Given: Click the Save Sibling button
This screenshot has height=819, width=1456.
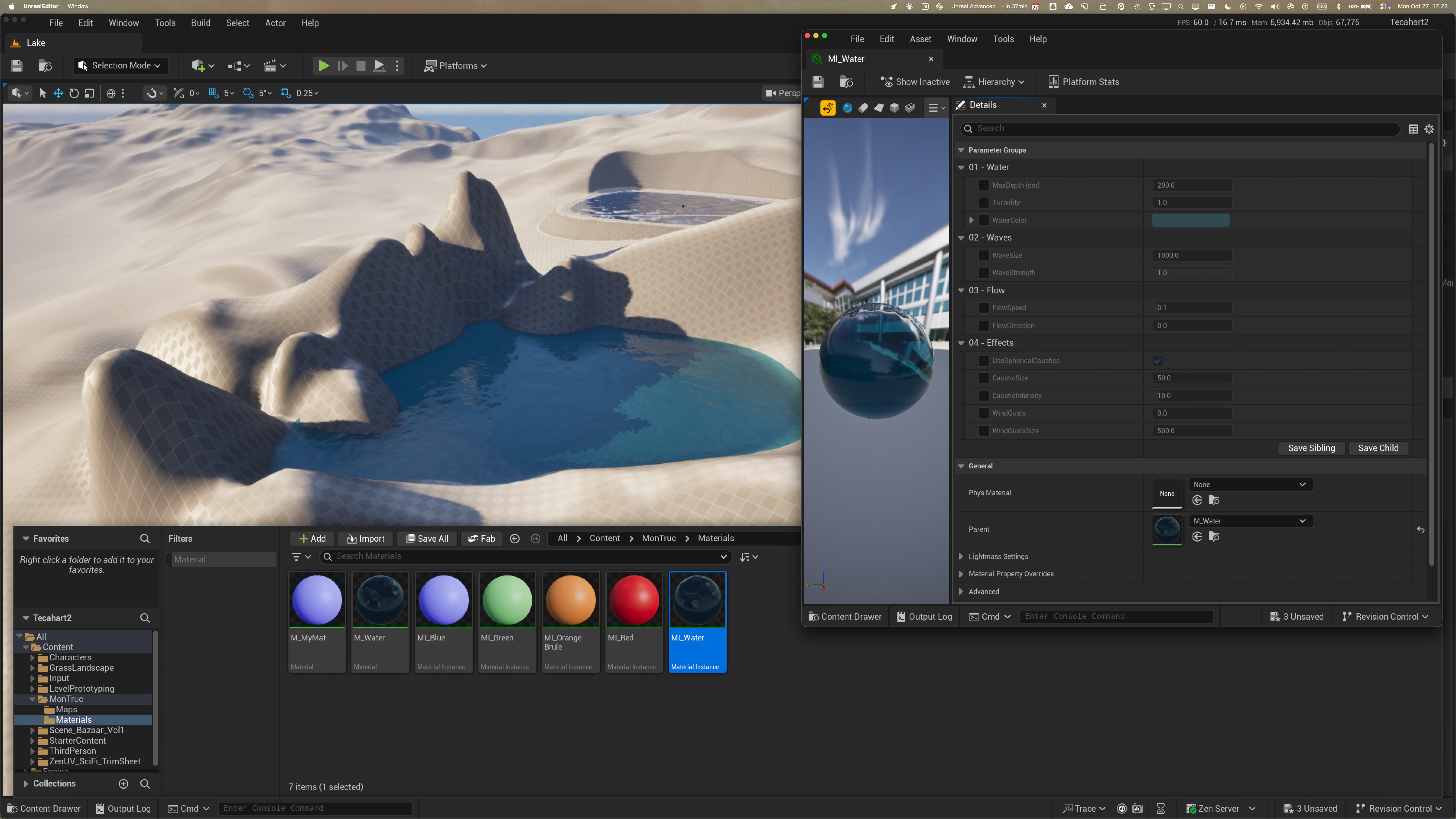Looking at the screenshot, I should click(x=1311, y=448).
